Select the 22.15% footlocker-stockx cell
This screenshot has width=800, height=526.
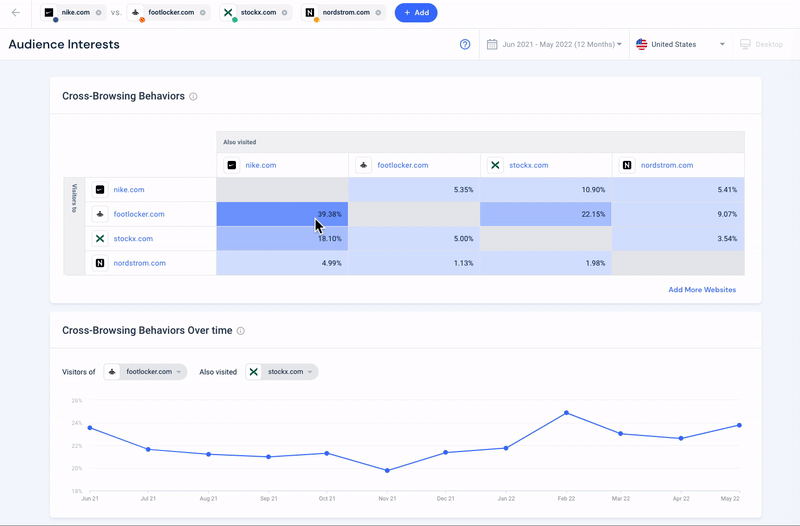(545, 214)
